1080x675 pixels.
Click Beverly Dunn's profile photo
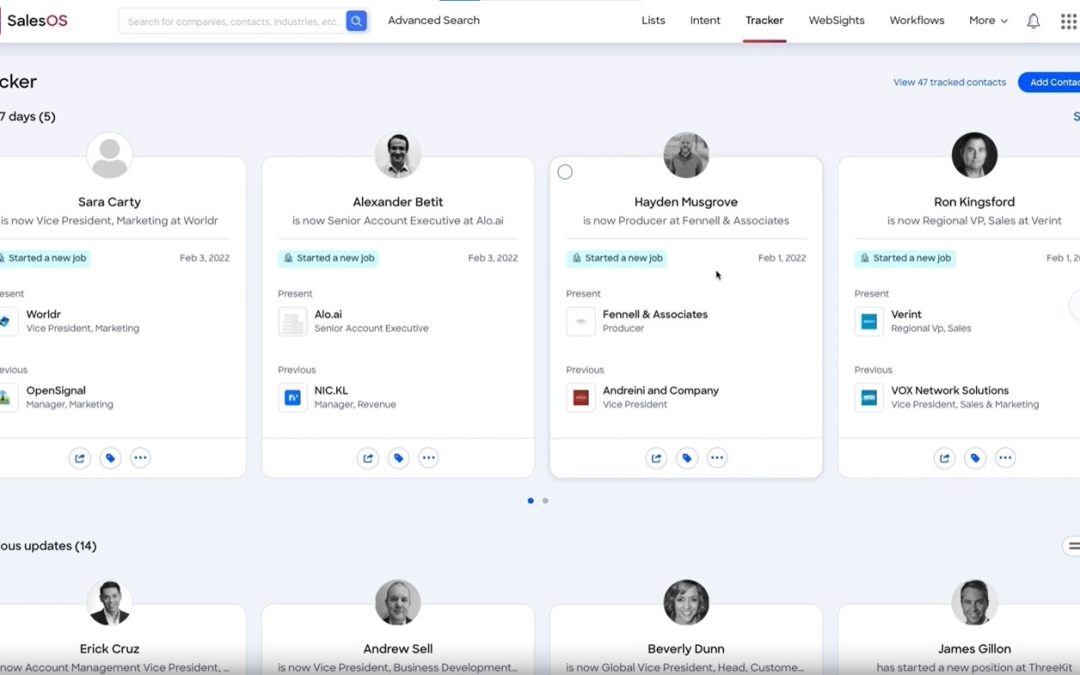(685, 603)
